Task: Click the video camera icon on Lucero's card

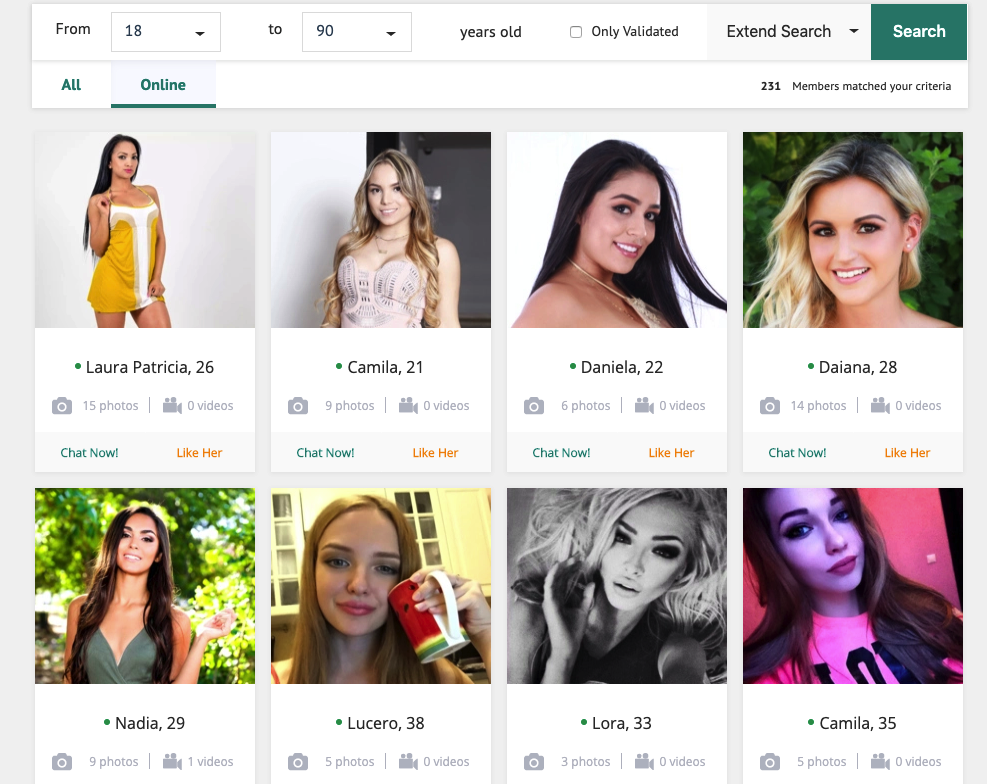Action: click(x=409, y=762)
